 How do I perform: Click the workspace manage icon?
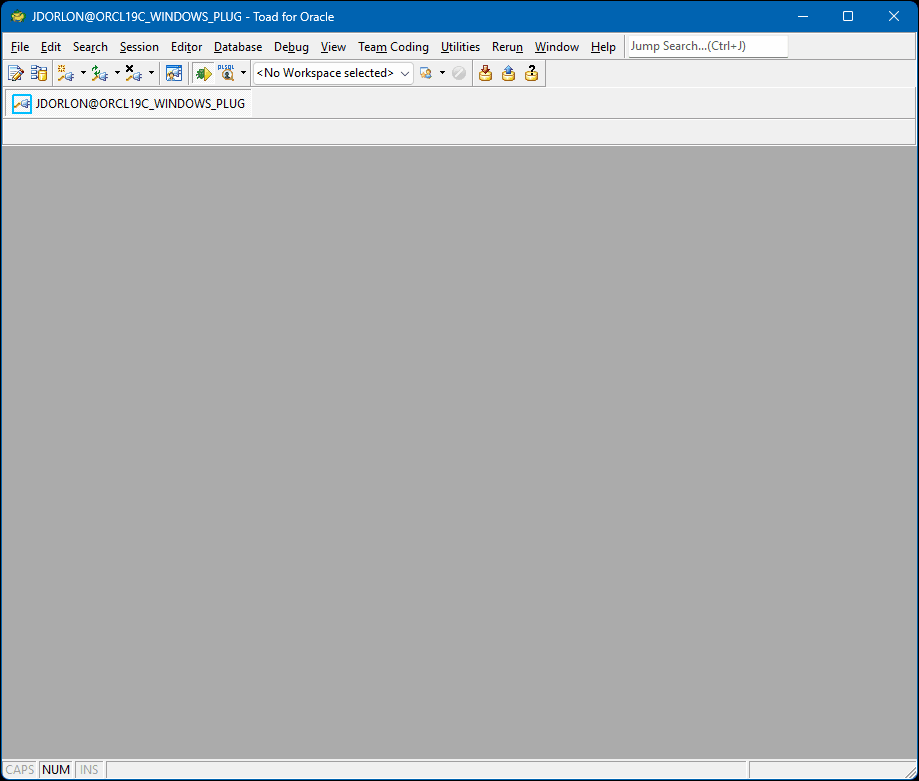426,73
